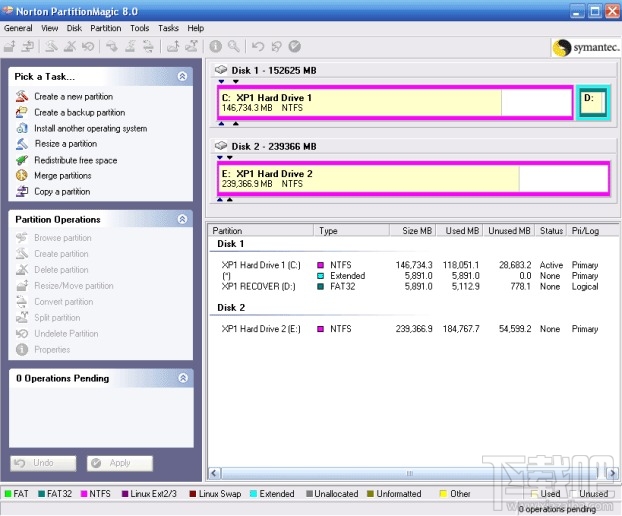
Task: Start the Create a new partition task
Action: (x=73, y=96)
